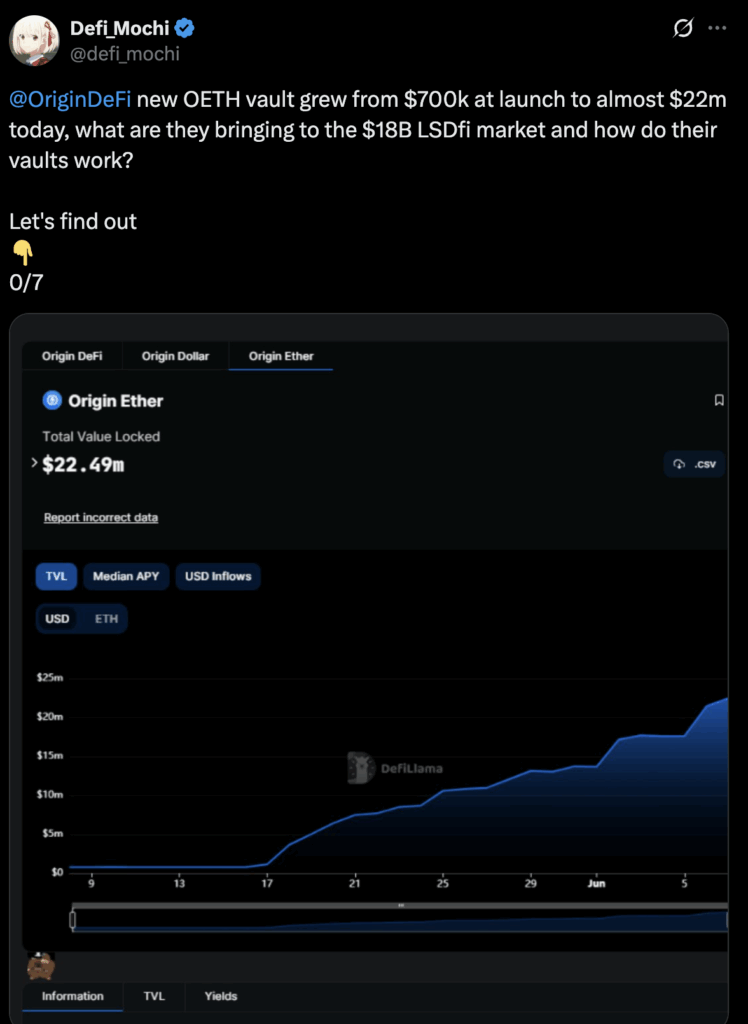Image resolution: width=748 pixels, height=1024 pixels.
Task: Click the left handle of chart range slider
Action: pyautogui.click(x=72, y=920)
